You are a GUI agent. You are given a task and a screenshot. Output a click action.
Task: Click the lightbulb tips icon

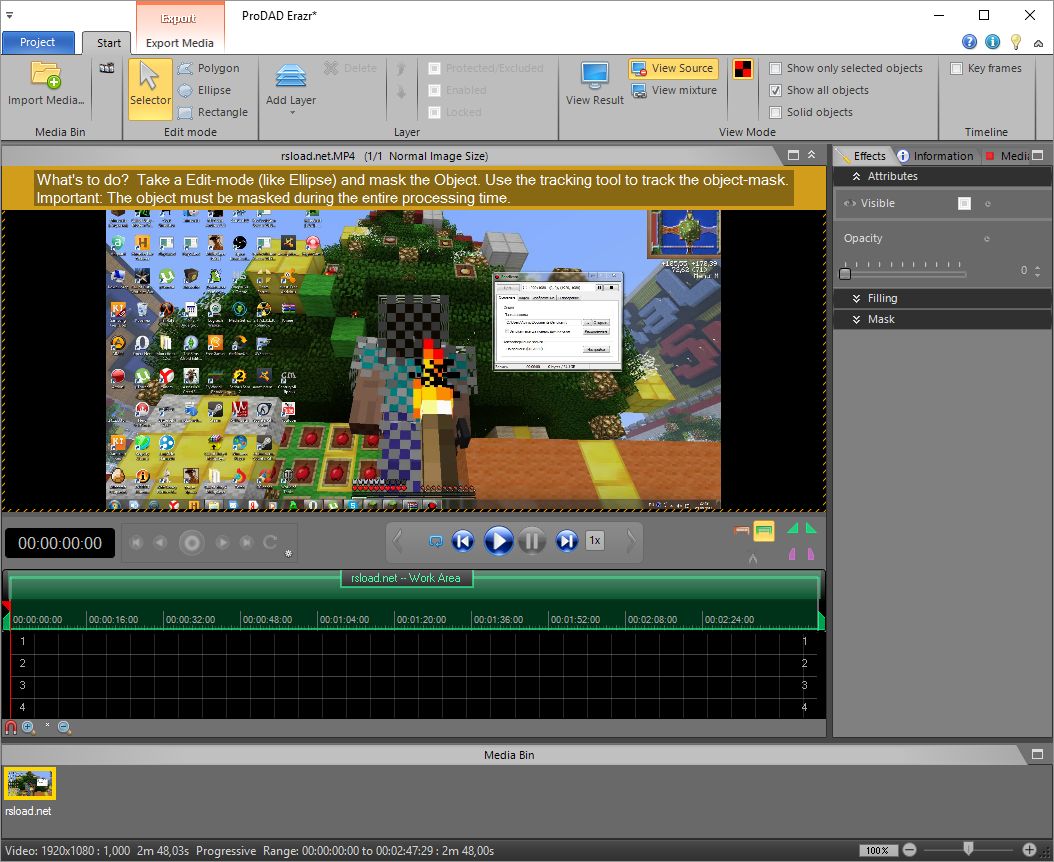[x=1016, y=42]
